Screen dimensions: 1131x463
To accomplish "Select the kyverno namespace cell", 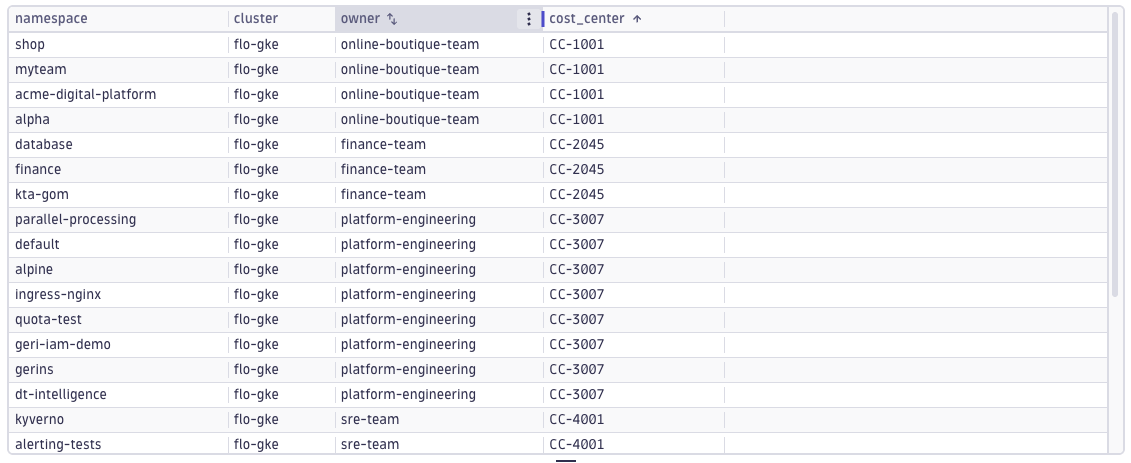I will [x=118, y=420].
